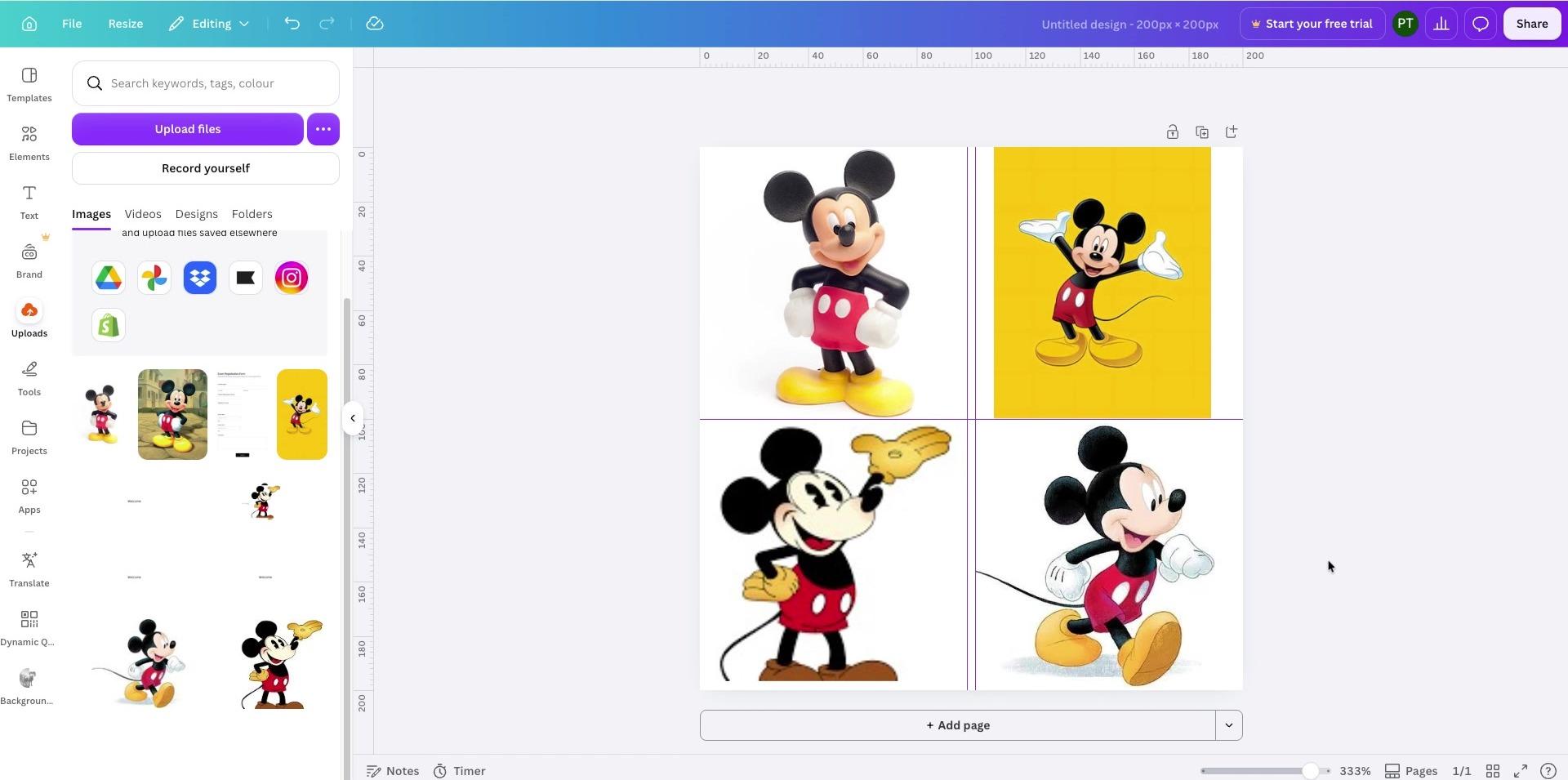Expand the Editing mode dropdown
This screenshot has width=1568, height=780.
[210, 24]
